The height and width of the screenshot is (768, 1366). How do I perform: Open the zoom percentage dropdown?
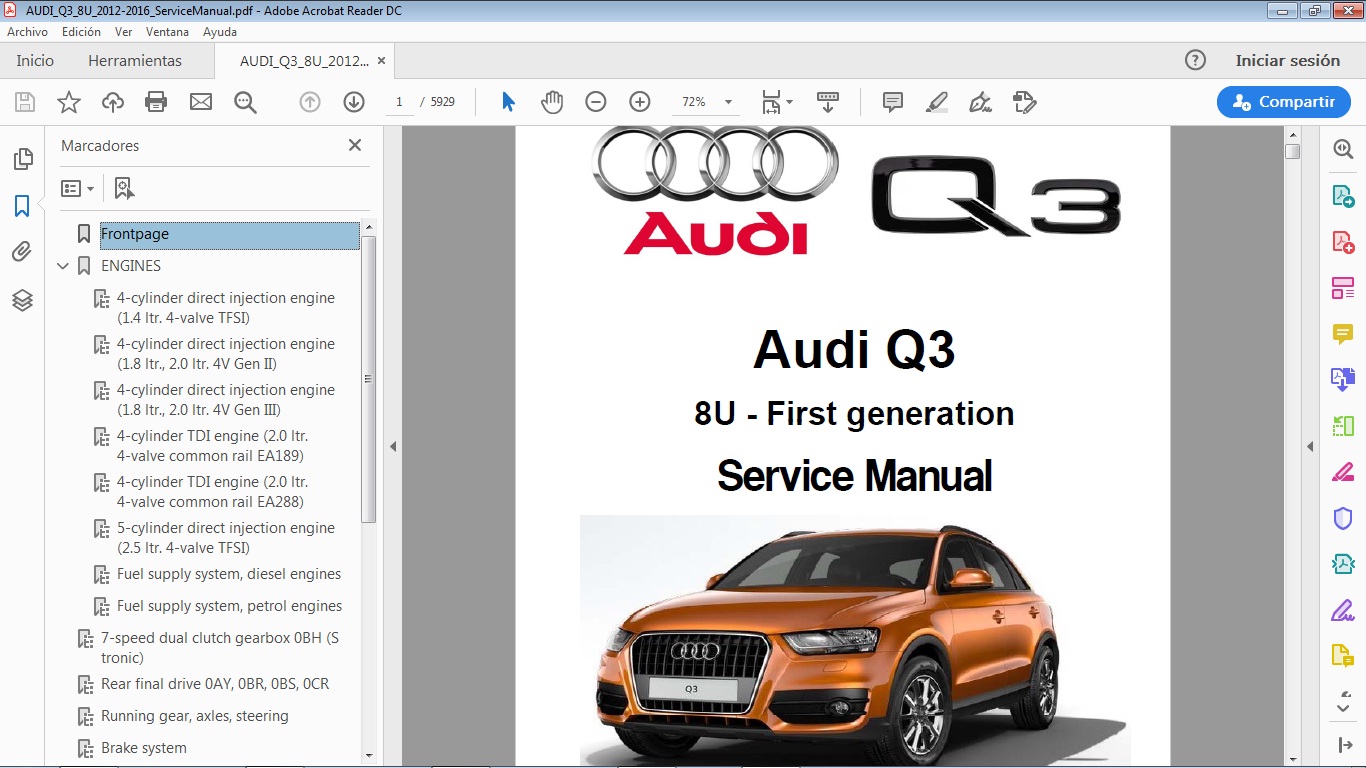click(x=727, y=101)
